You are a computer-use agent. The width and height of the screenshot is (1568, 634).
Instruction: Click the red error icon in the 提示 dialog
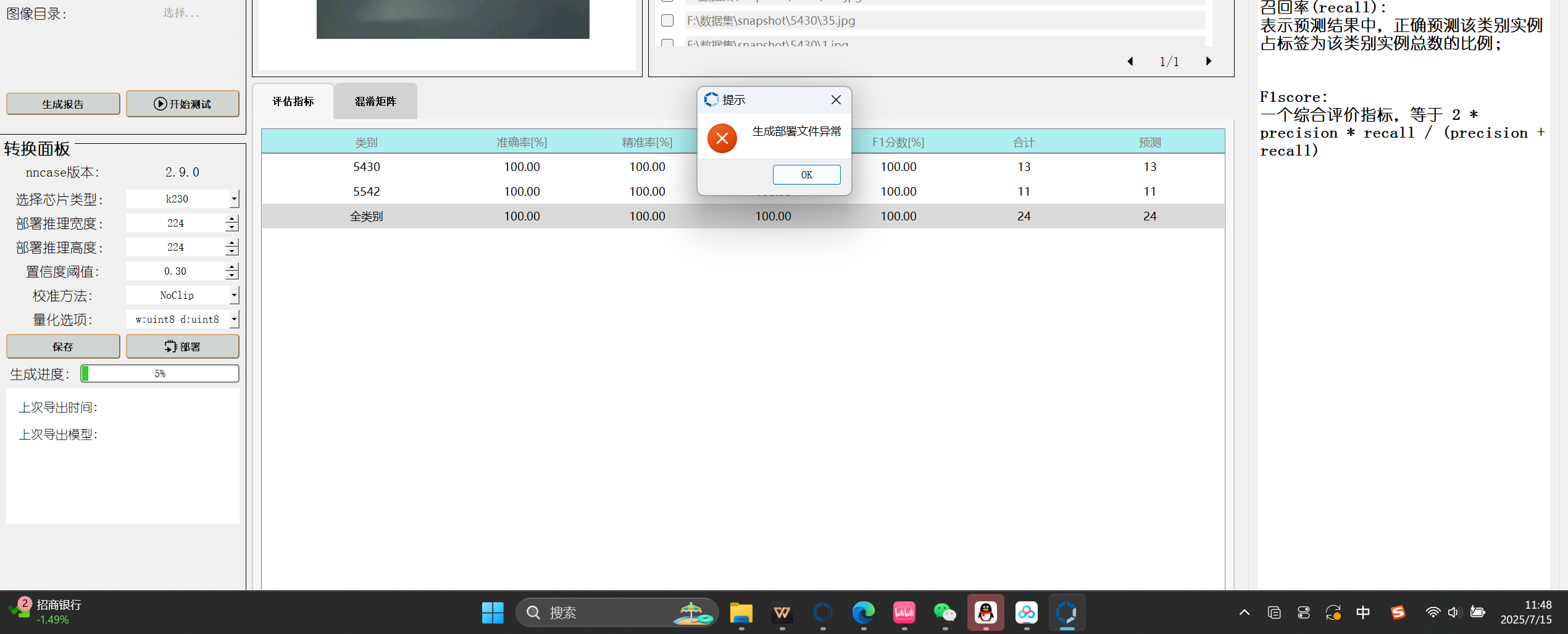coord(722,138)
